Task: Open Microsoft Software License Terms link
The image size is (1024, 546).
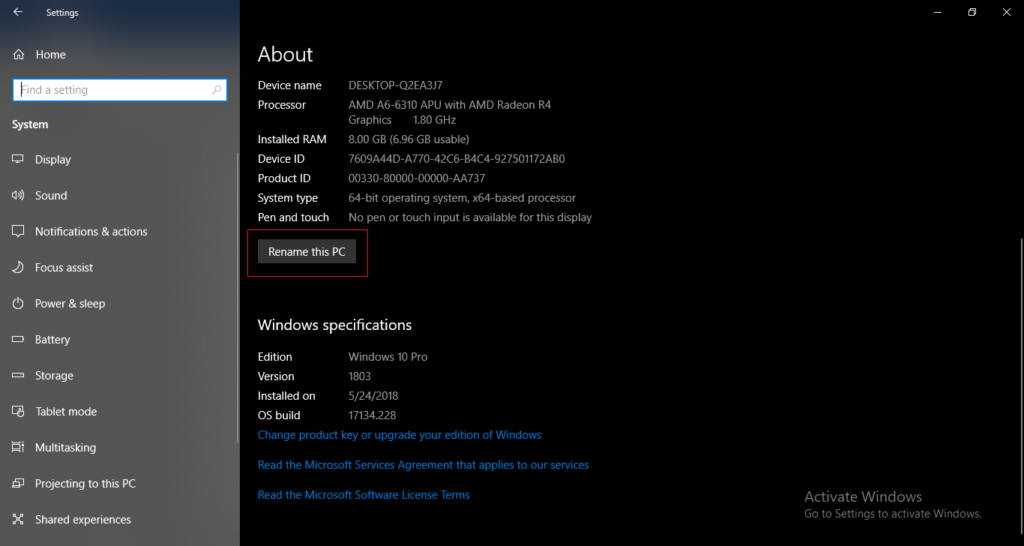Action: 364,495
